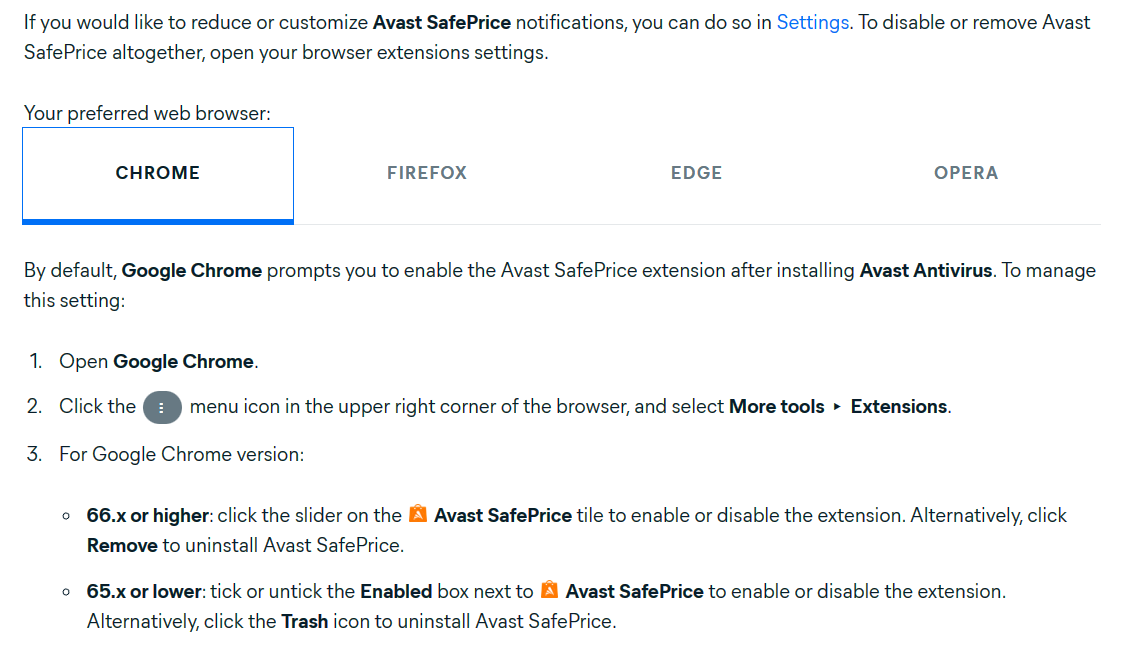Click the bold More tools text
Viewport: 1122px width, 670px height.
pos(776,407)
